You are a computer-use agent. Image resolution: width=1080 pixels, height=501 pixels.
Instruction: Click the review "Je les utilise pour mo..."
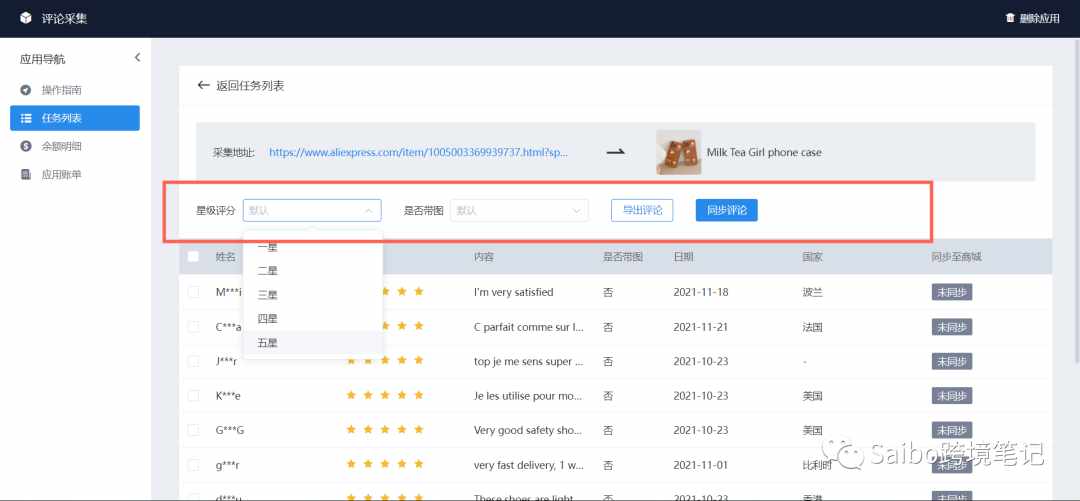coord(529,396)
